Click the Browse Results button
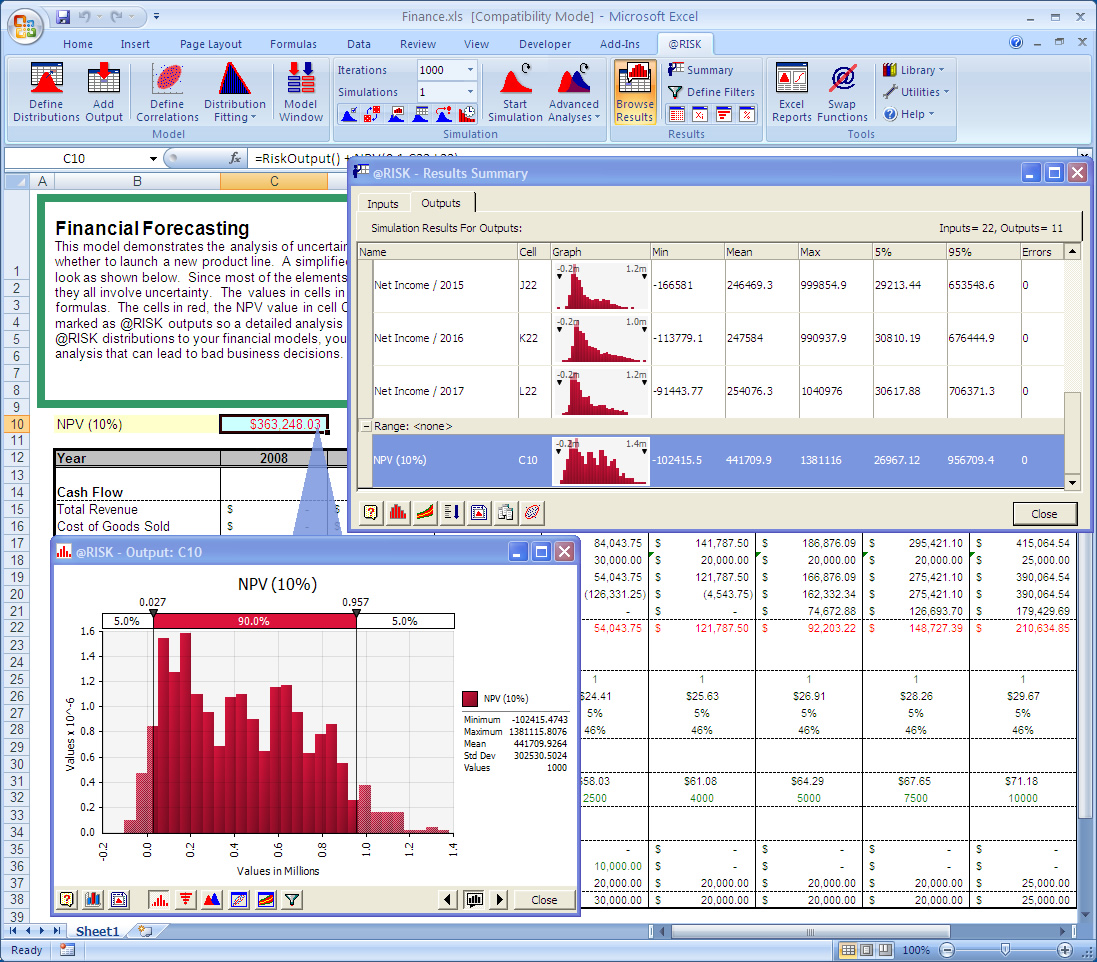 [x=635, y=92]
